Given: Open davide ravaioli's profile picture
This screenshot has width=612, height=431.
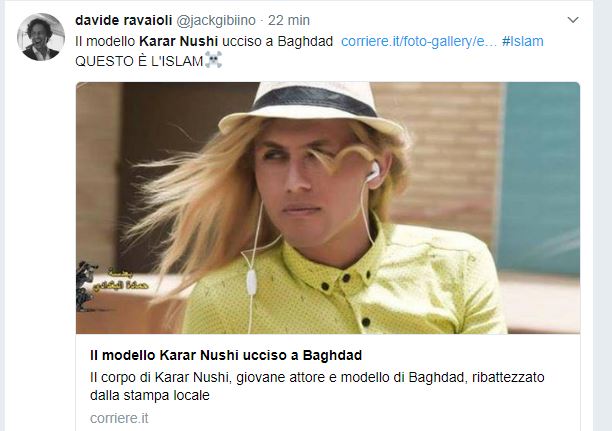Looking at the screenshot, I should [41, 37].
